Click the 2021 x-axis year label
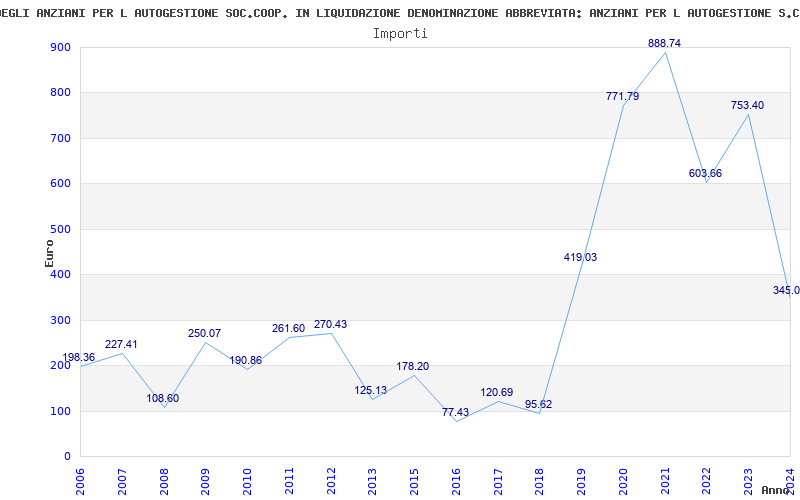800x500 pixels. click(x=665, y=482)
